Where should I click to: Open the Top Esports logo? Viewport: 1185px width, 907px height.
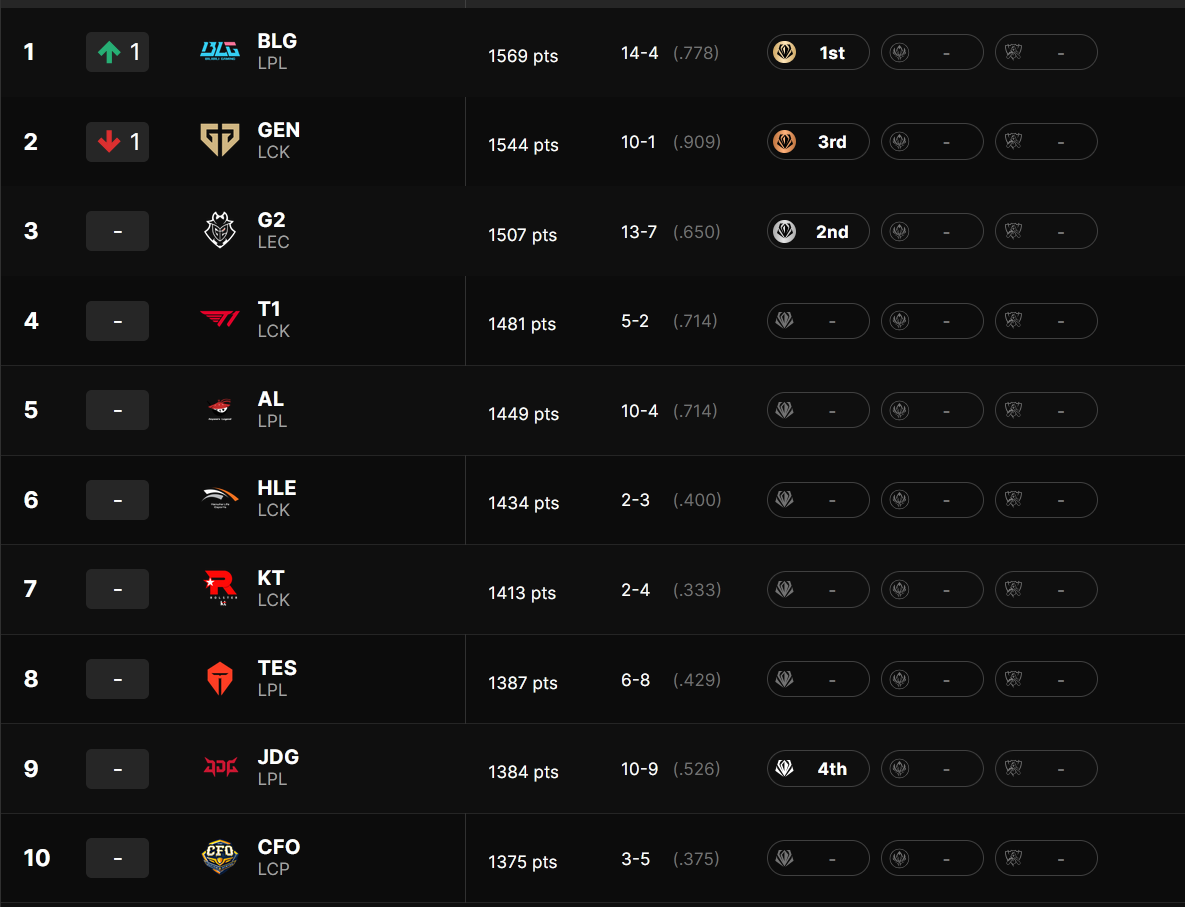click(220, 678)
